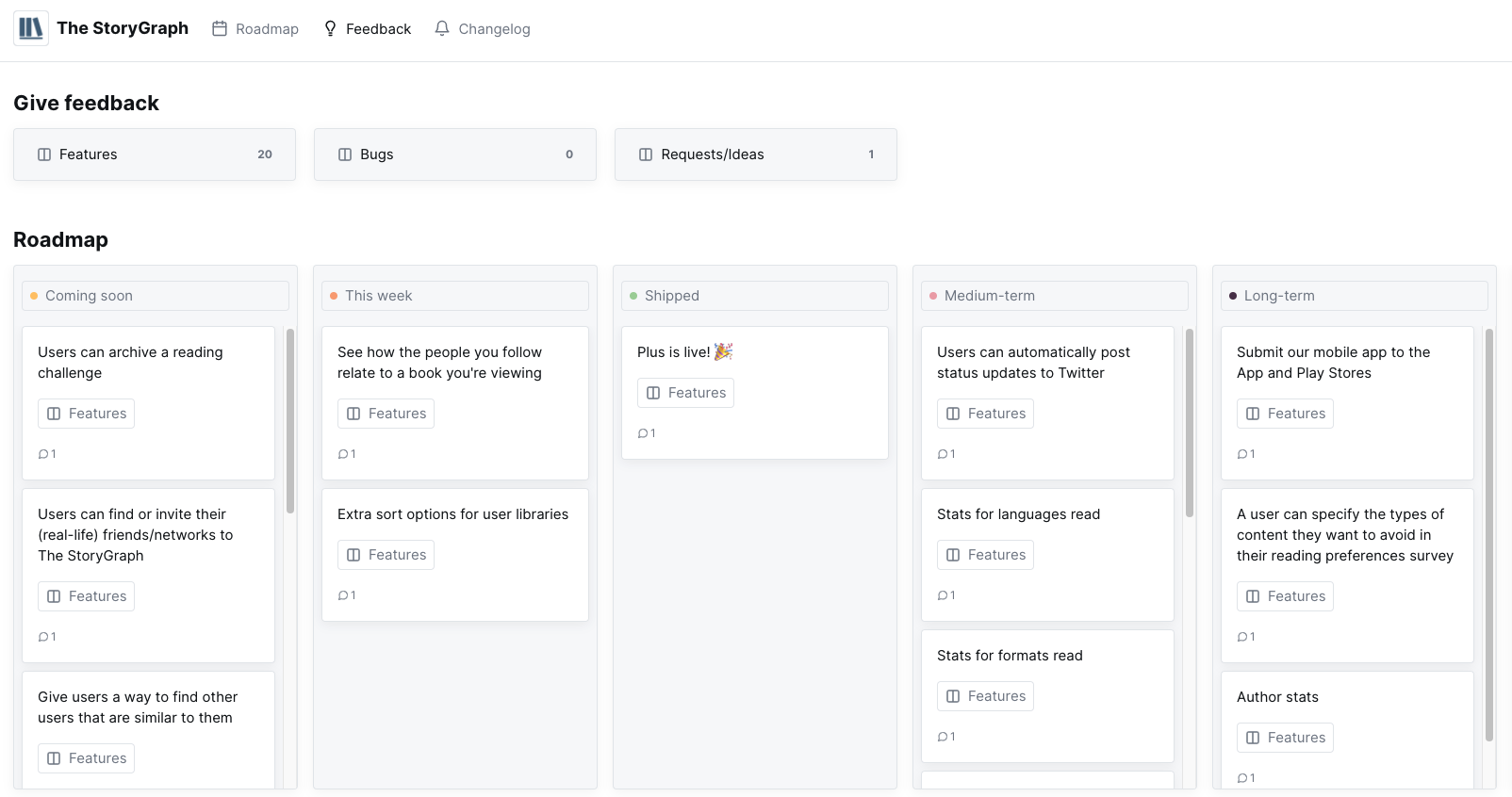Click comment icon on 'Plus is live!' card
Image resolution: width=1512 pixels, height=797 pixels.
click(x=643, y=433)
